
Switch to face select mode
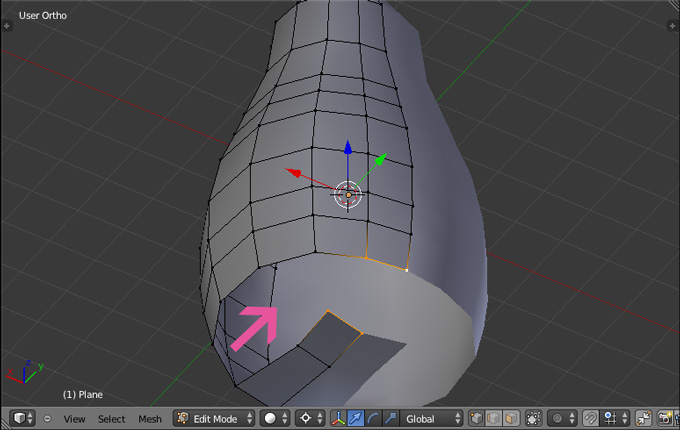pyautogui.click(x=511, y=418)
